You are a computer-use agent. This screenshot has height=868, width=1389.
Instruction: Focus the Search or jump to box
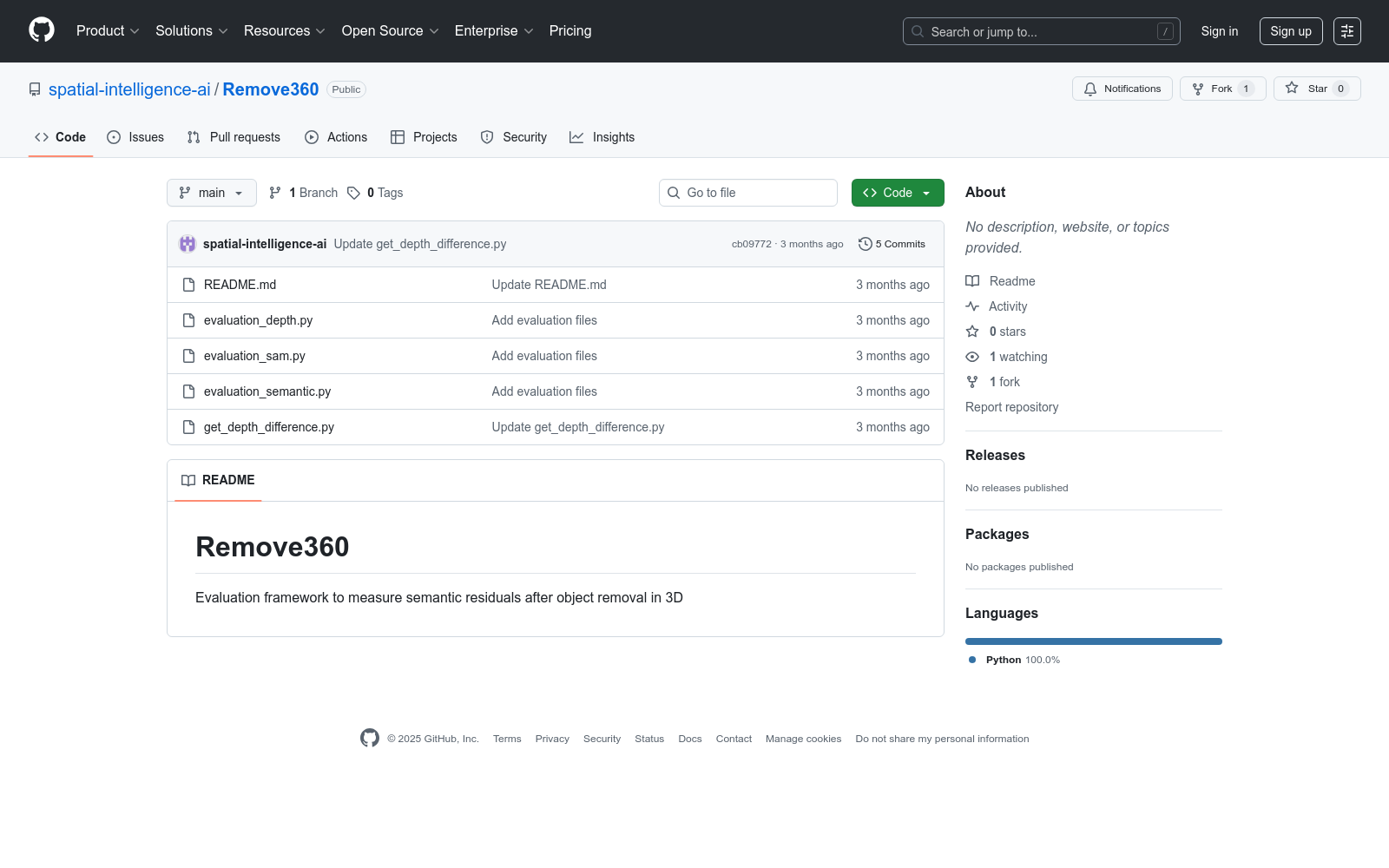pos(1042,31)
